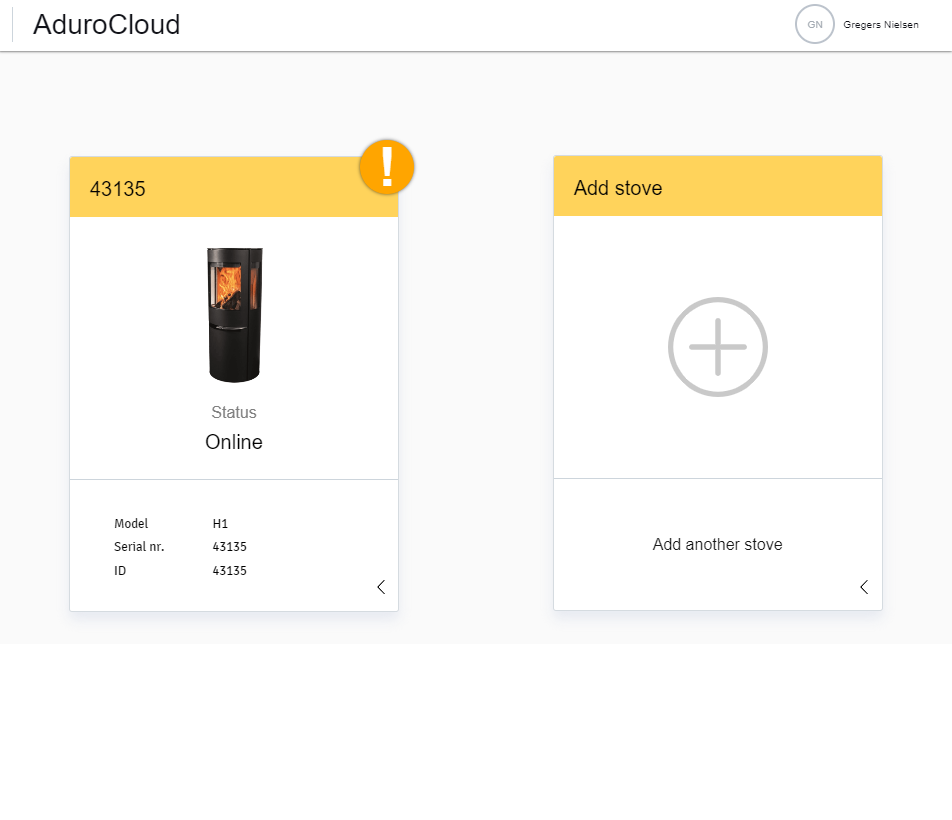952x820 pixels.
Task: Expand the chevron on stove 43135 card
Action: (x=381, y=587)
